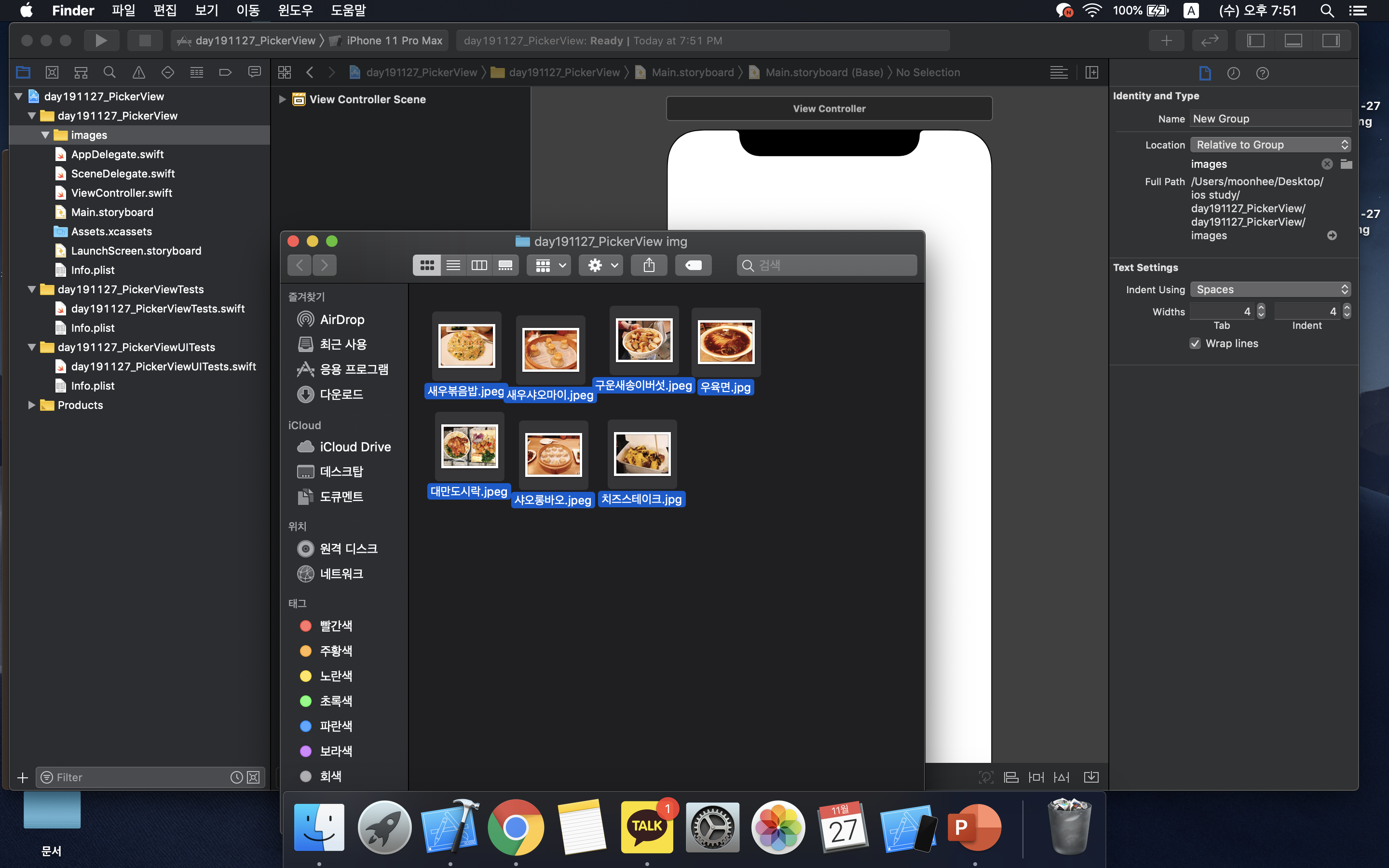This screenshot has height=868, width=1389.
Task: Open the Issue navigator warning icon
Action: coord(138,72)
